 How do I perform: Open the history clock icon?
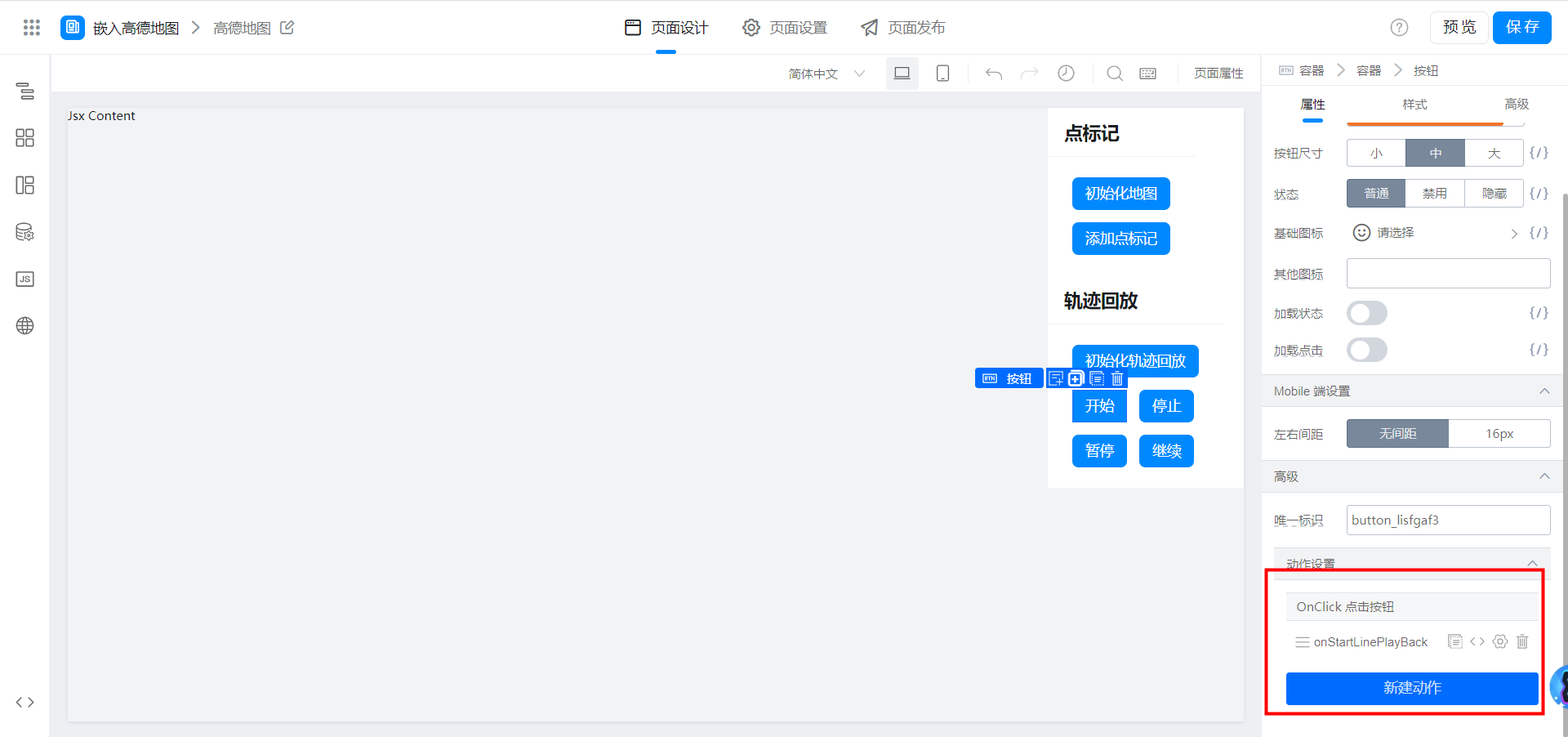1066,74
